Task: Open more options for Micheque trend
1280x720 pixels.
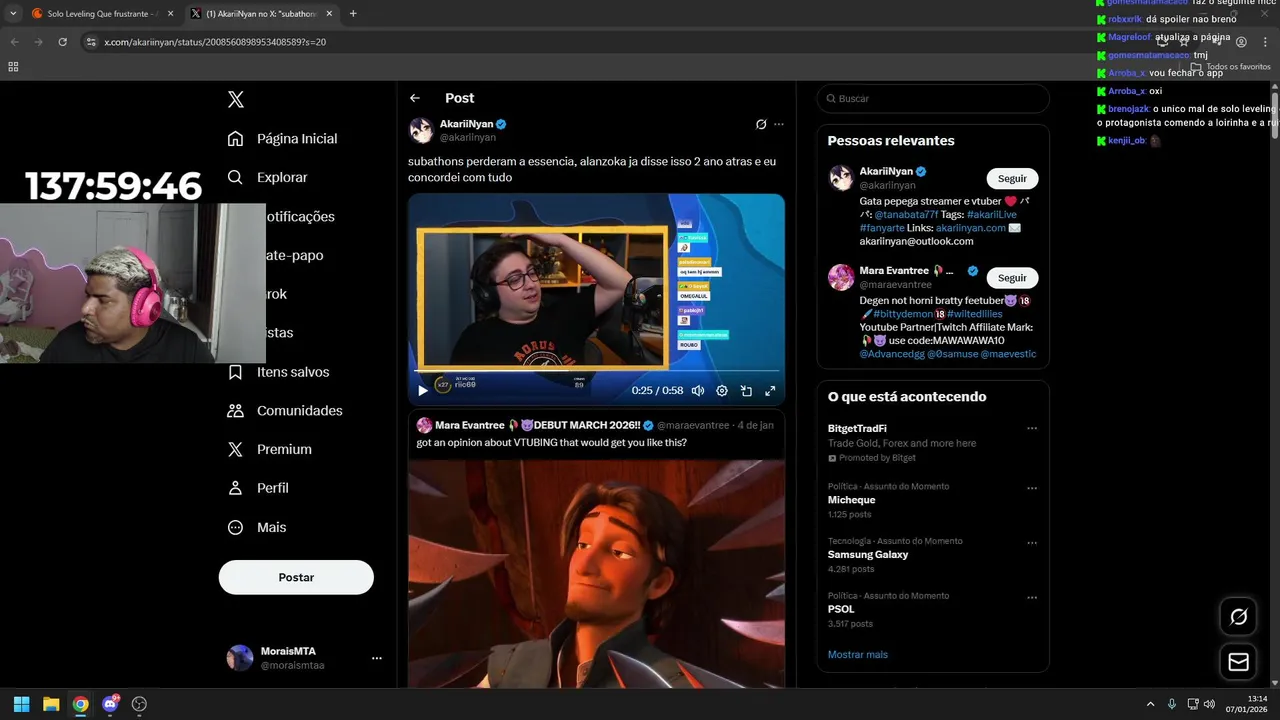Action: (x=1032, y=488)
